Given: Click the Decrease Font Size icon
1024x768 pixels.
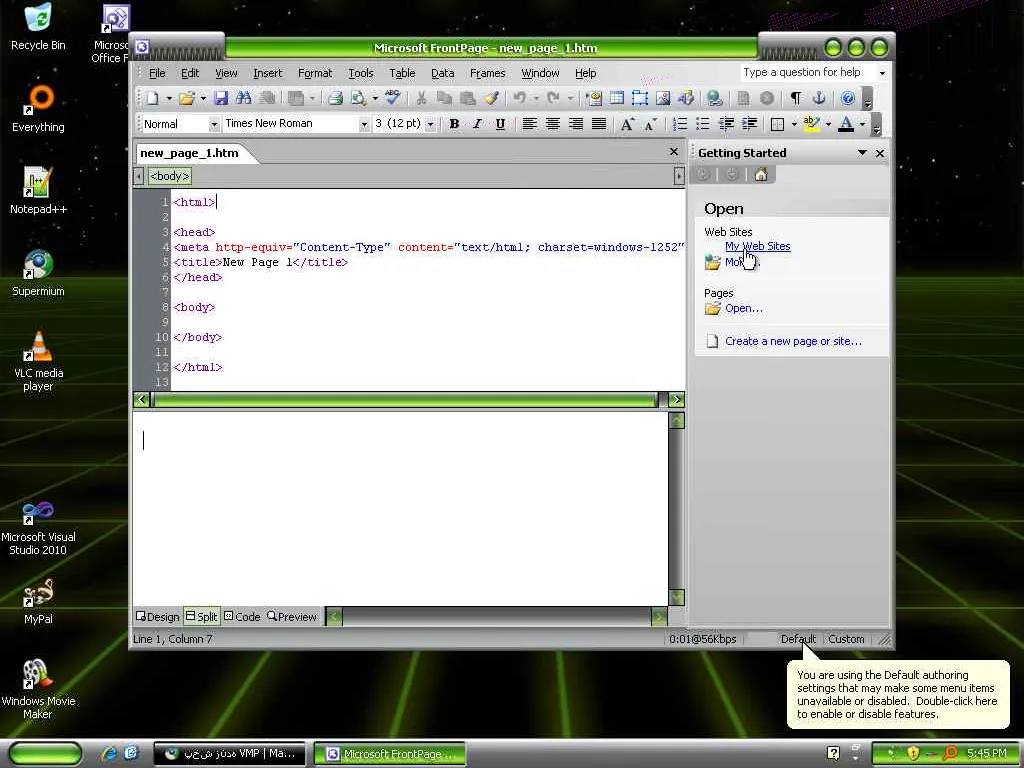Looking at the screenshot, I should pos(650,124).
